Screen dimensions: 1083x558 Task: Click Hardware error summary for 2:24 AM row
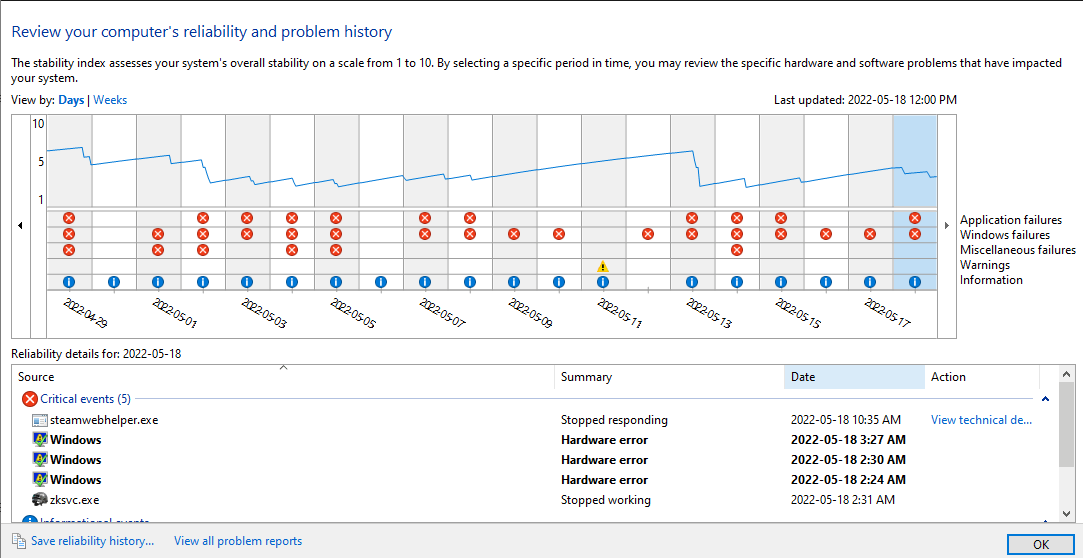[604, 480]
